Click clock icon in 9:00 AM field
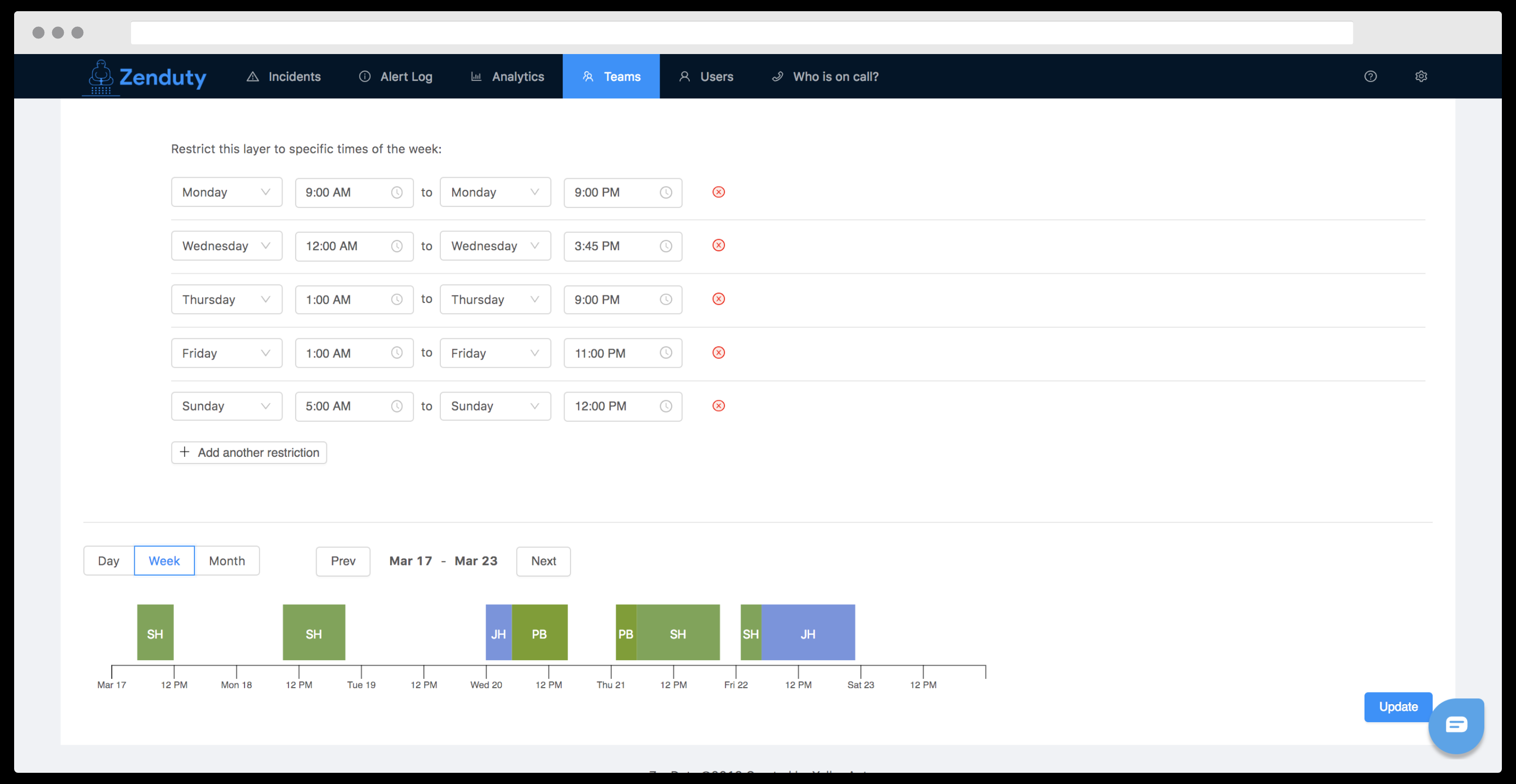This screenshot has width=1516, height=784. pyautogui.click(x=397, y=193)
